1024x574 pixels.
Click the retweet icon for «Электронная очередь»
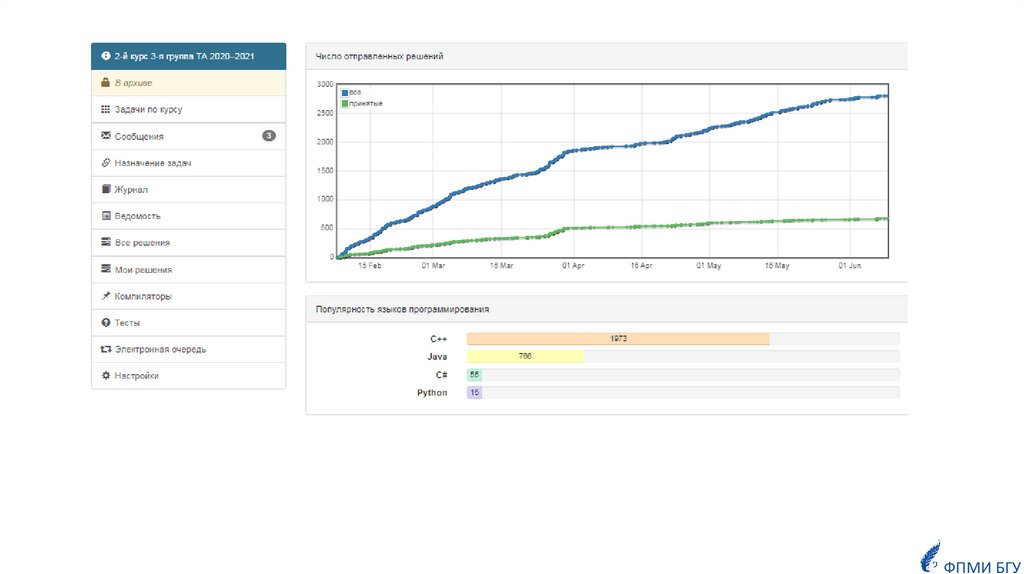pyautogui.click(x=106, y=350)
